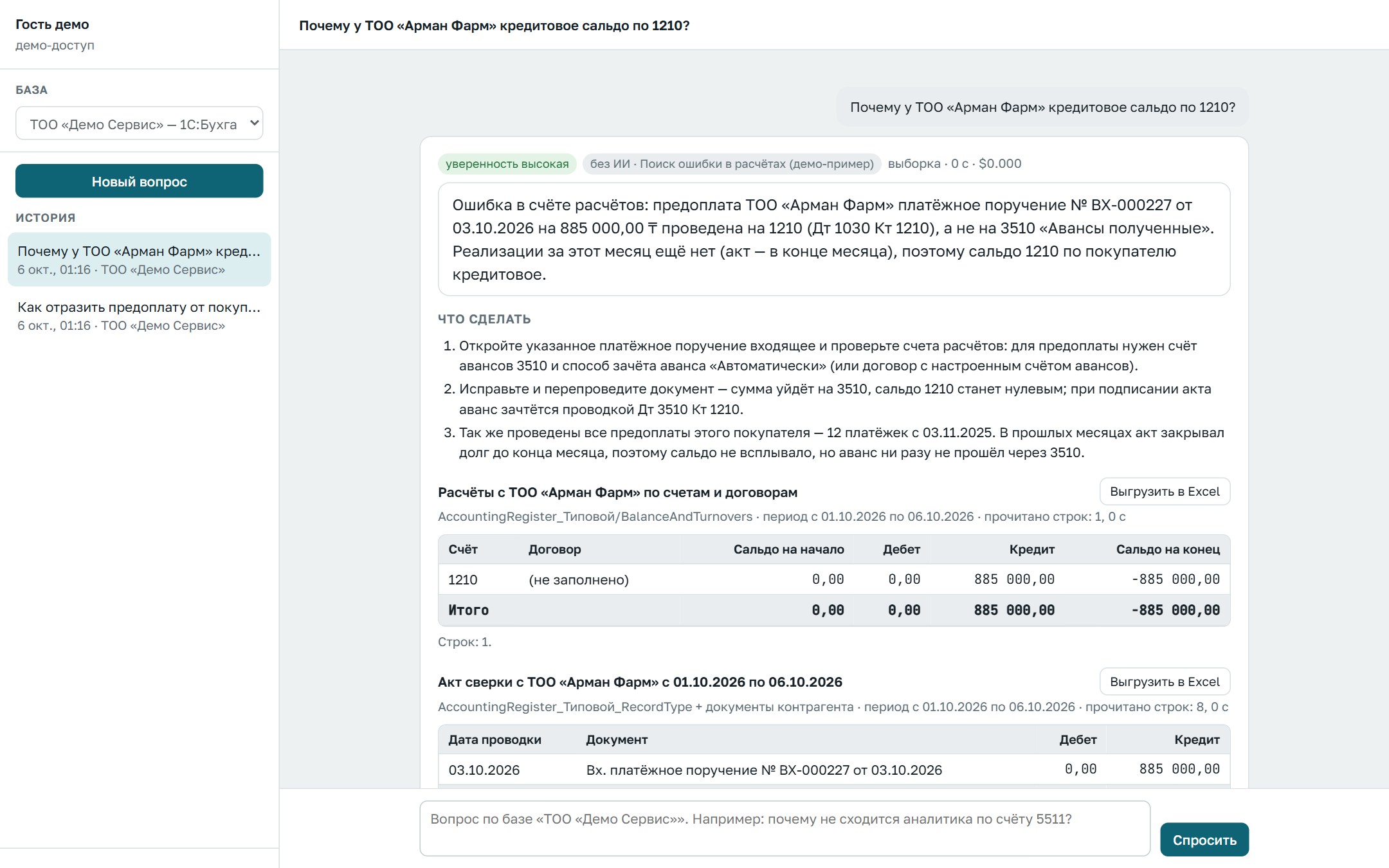Click the page title at the top

pos(494,26)
